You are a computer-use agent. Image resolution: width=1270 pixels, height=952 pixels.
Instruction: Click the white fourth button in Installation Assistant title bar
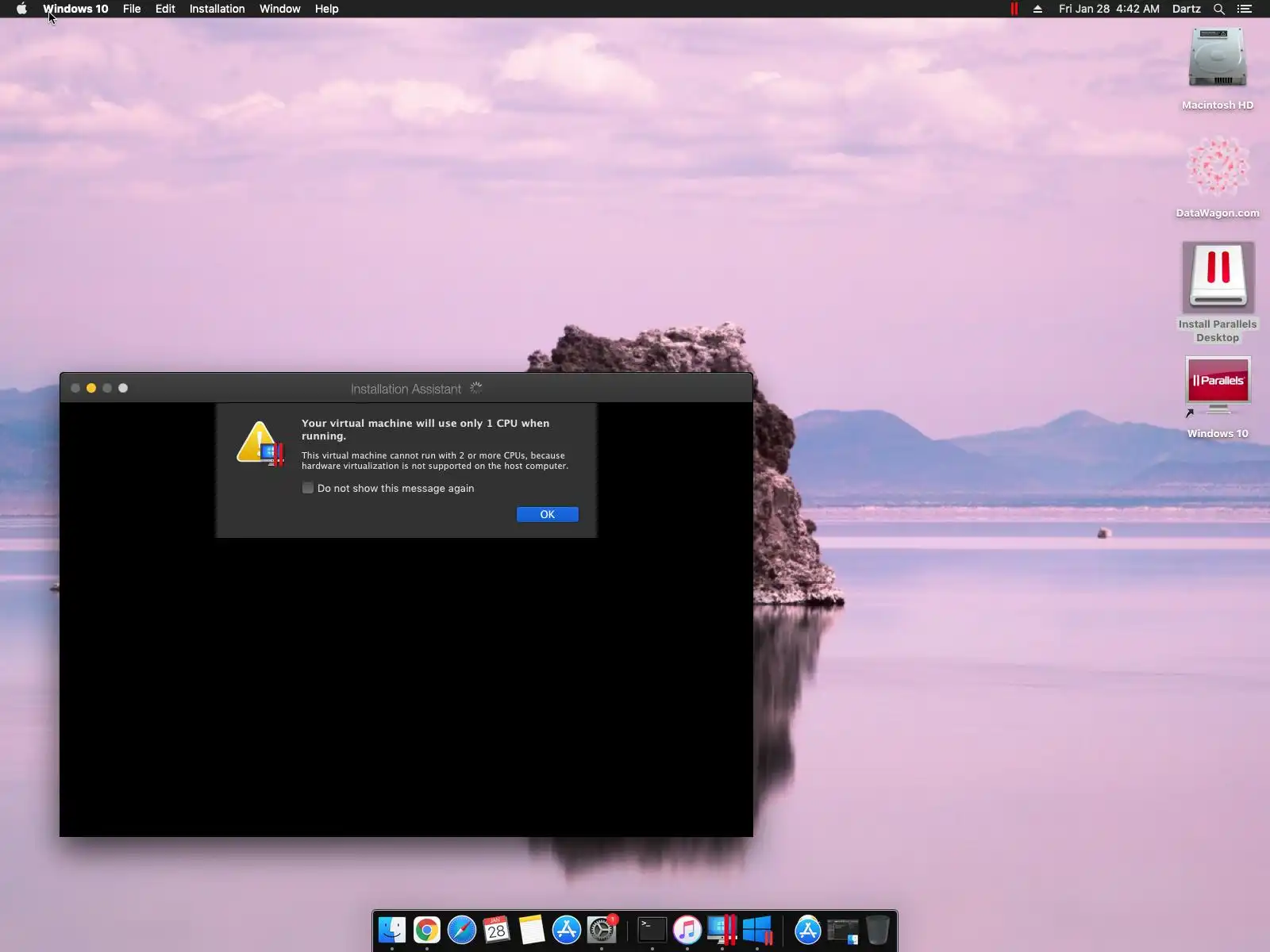pos(123,388)
